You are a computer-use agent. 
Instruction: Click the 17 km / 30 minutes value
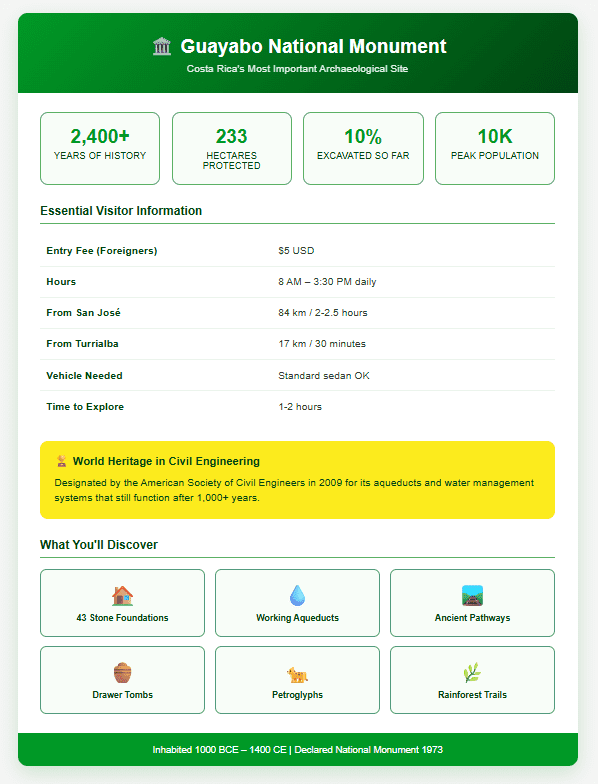tap(322, 344)
